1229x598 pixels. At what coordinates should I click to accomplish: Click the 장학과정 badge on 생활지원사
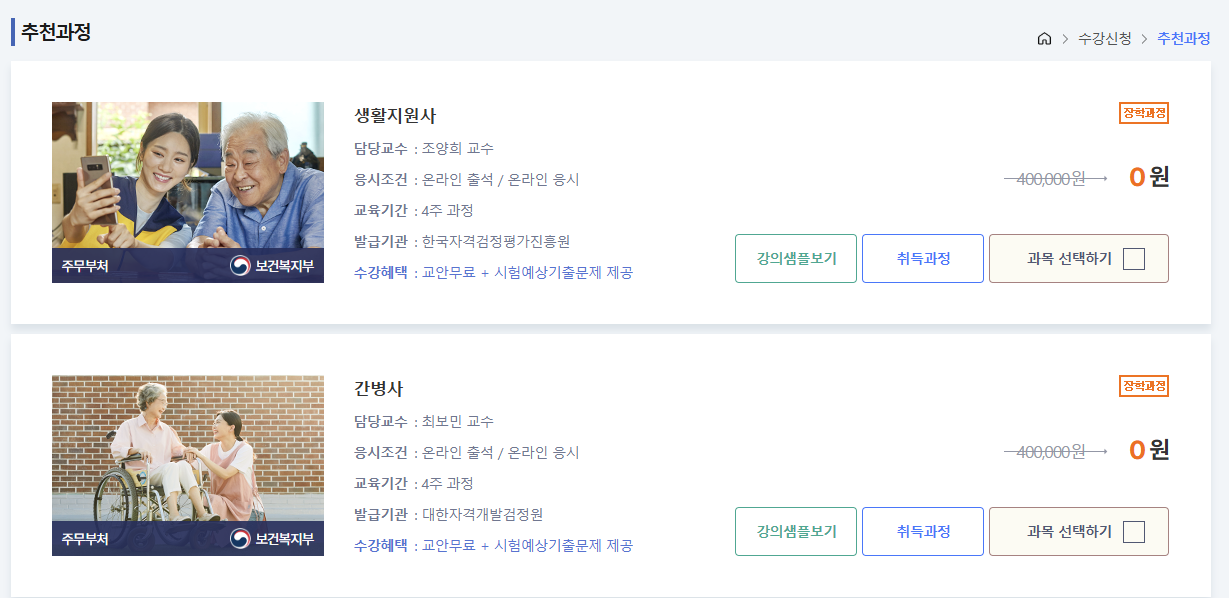tap(1144, 113)
